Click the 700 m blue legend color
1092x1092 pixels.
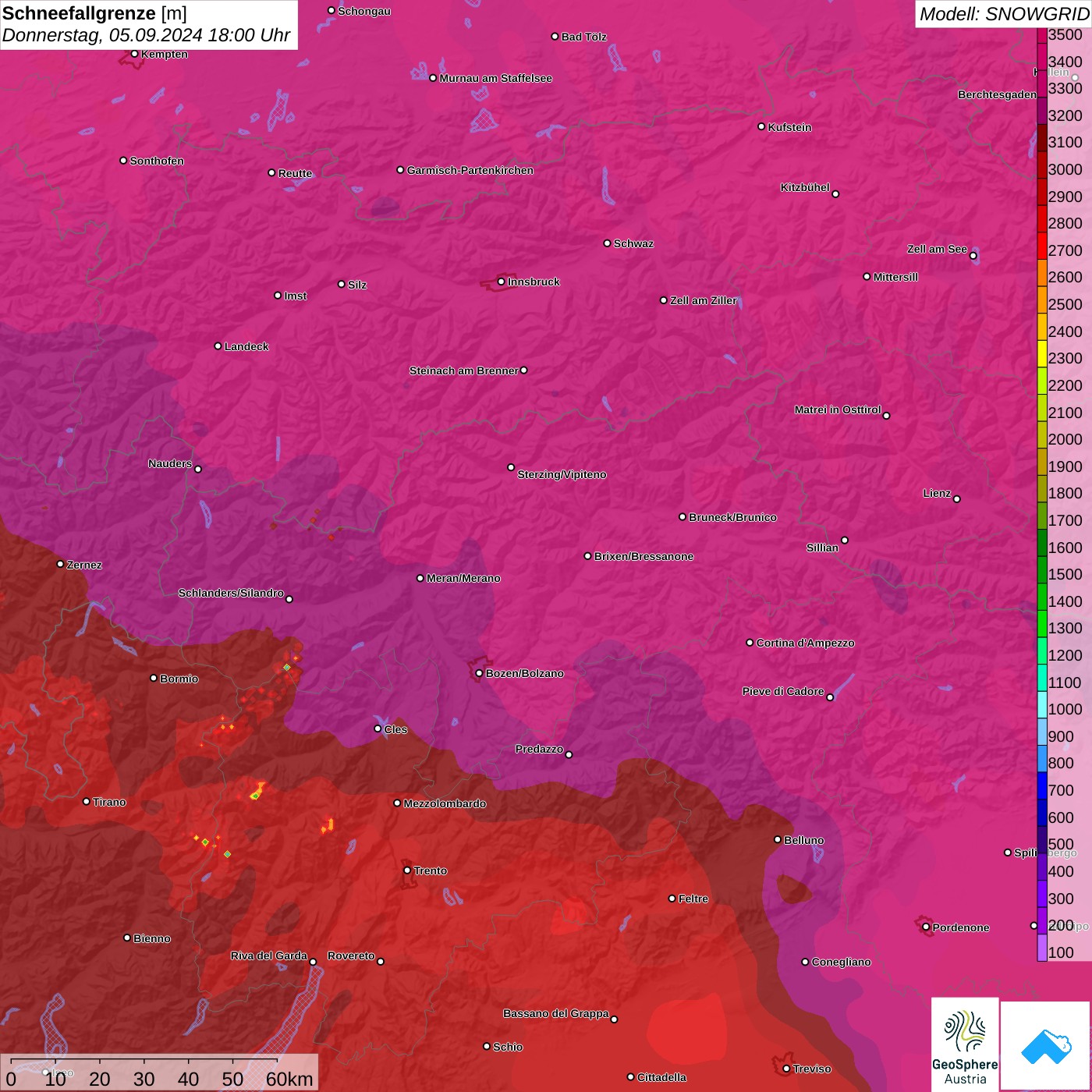coord(1042,785)
